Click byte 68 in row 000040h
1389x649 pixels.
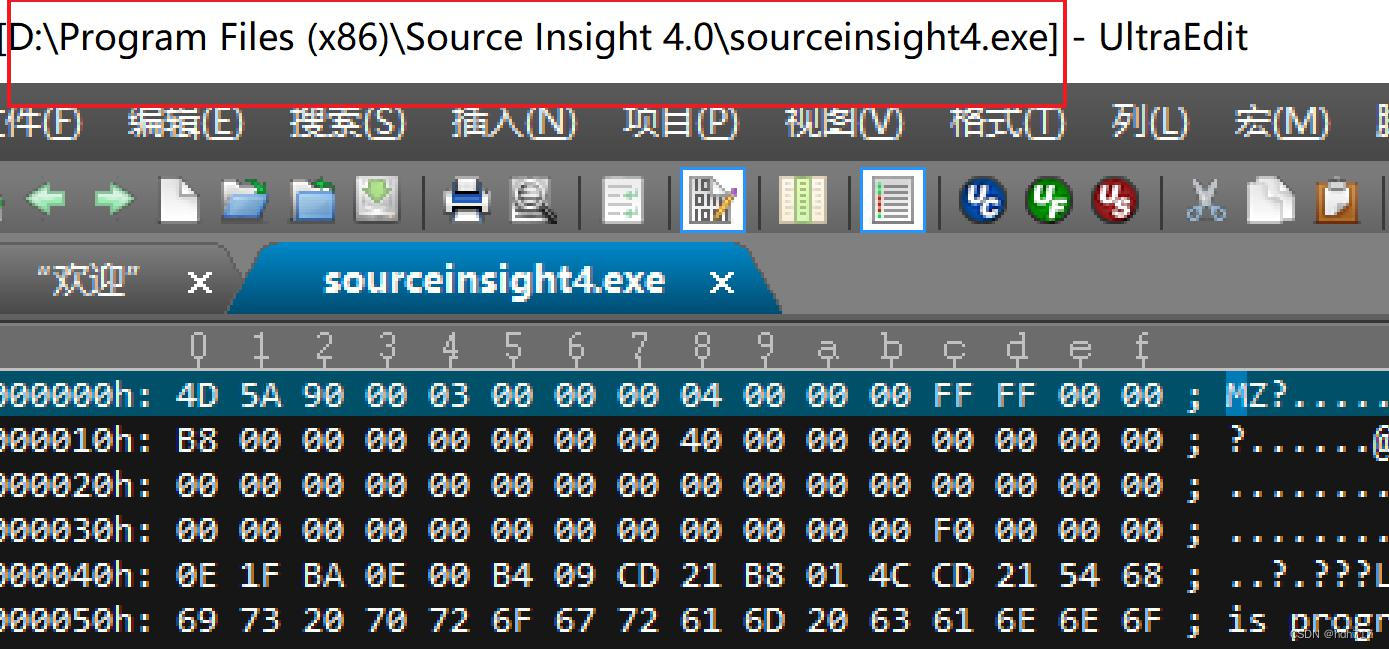pyautogui.click(x=1141, y=575)
